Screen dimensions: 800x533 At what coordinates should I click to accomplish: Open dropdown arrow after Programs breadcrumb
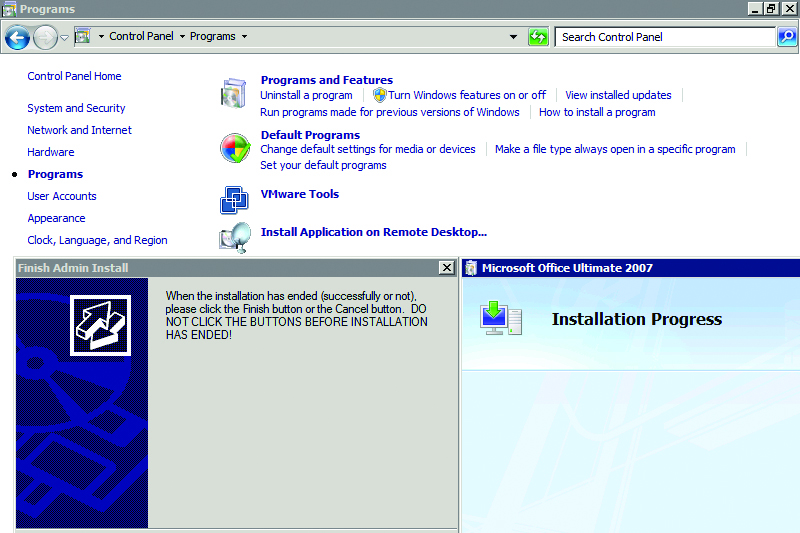pyautogui.click(x=244, y=37)
